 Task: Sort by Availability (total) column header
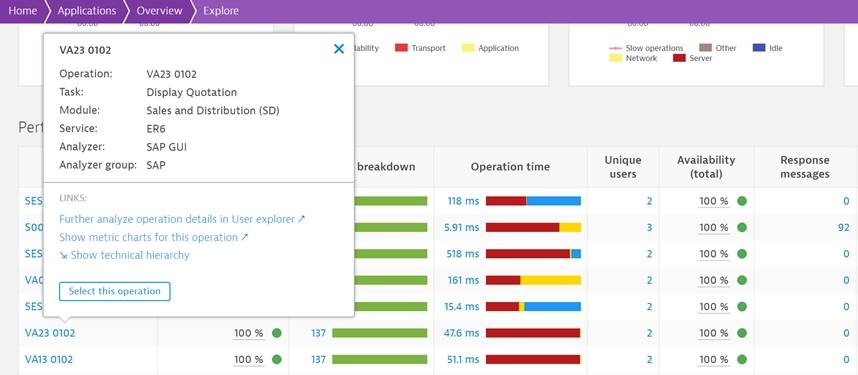coord(706,167)
